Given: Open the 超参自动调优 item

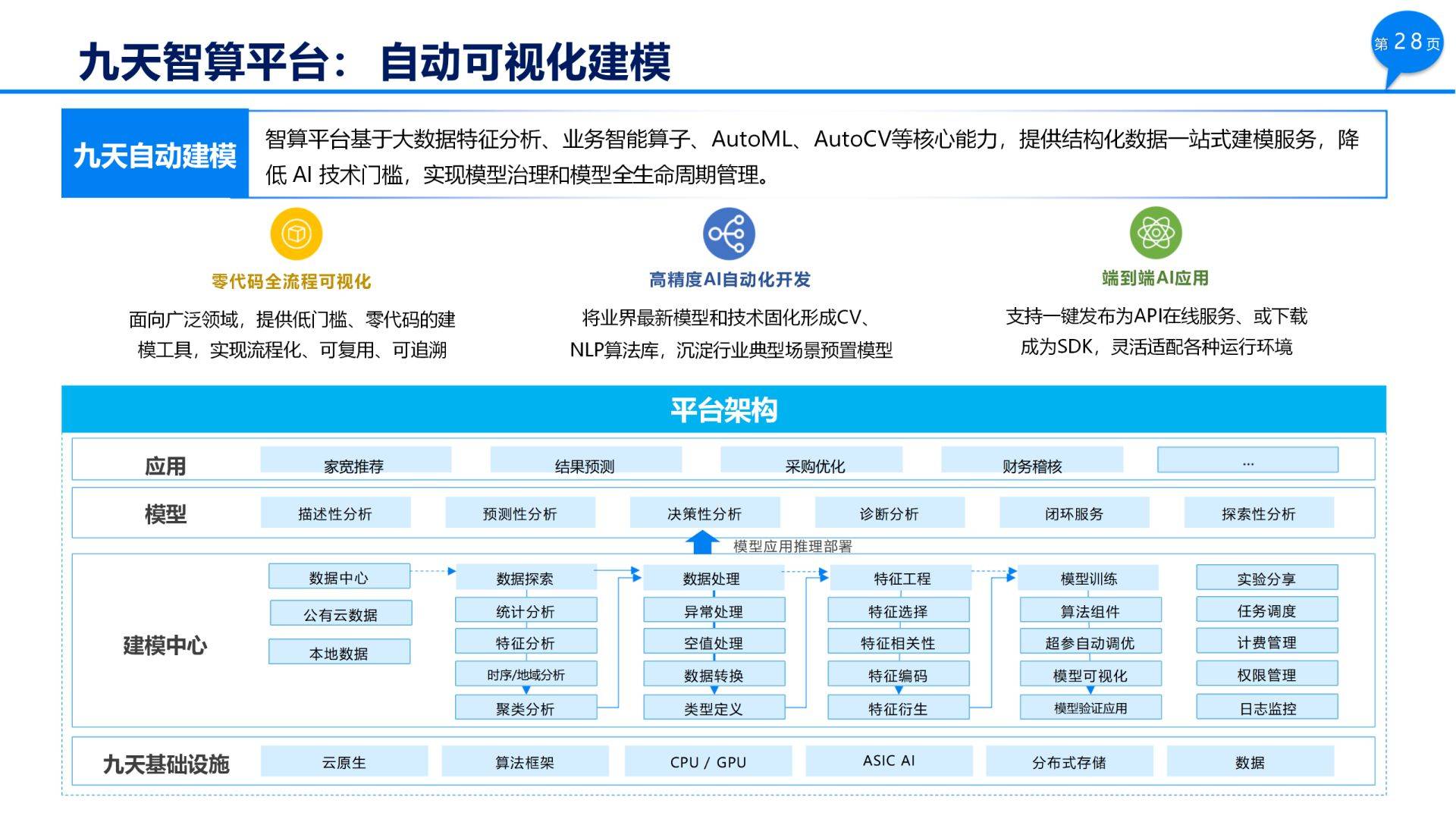Looking at the screenshot, I should (1090, 642).
